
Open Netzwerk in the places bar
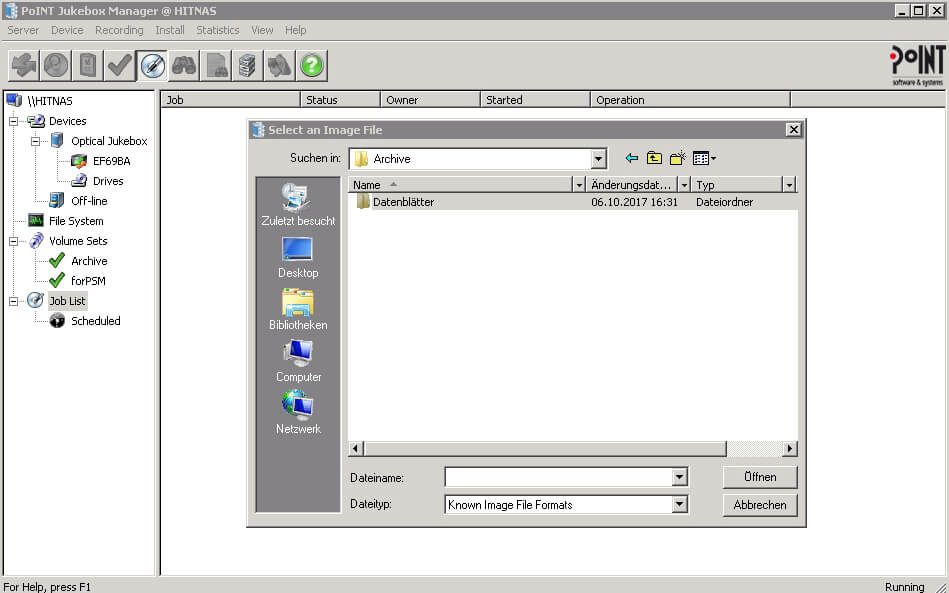pos(298,413)
